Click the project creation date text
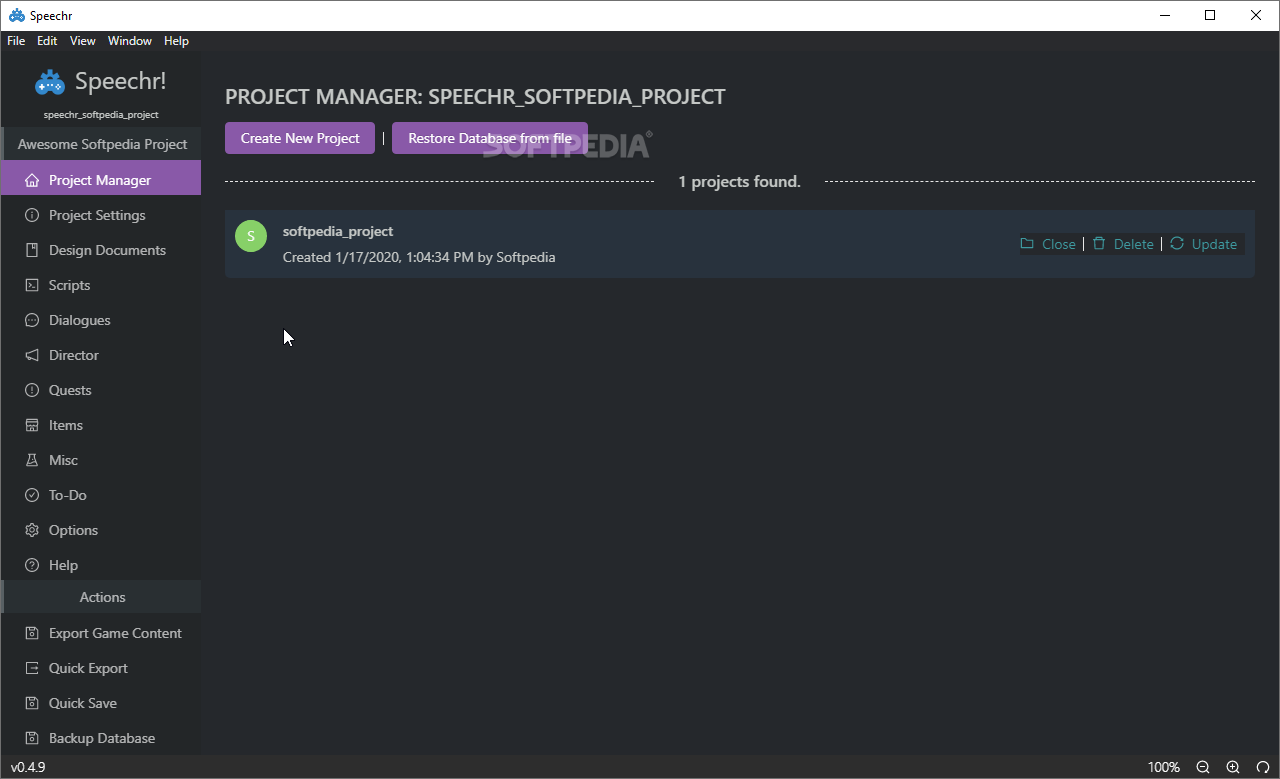Image resolution: width=1280 pixels, height=779 pixels. 419,257
